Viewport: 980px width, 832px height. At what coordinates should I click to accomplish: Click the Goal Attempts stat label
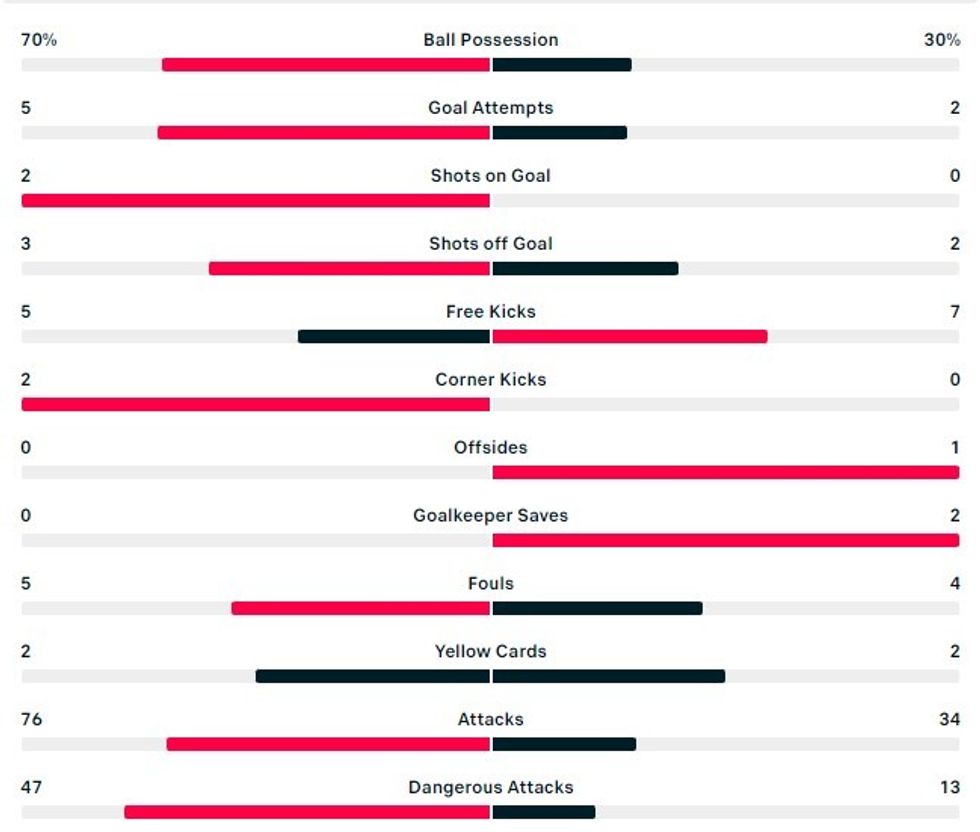(x=490, y=108)
